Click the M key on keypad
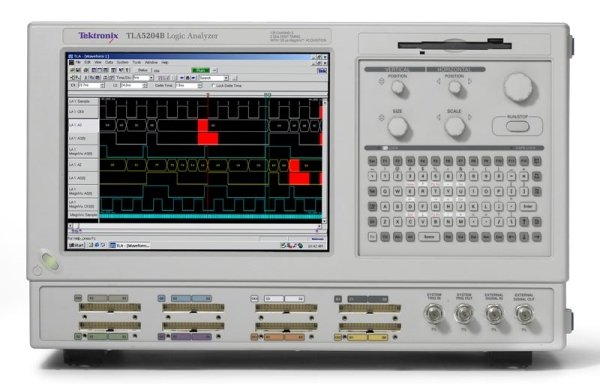 tap(461, 222)
